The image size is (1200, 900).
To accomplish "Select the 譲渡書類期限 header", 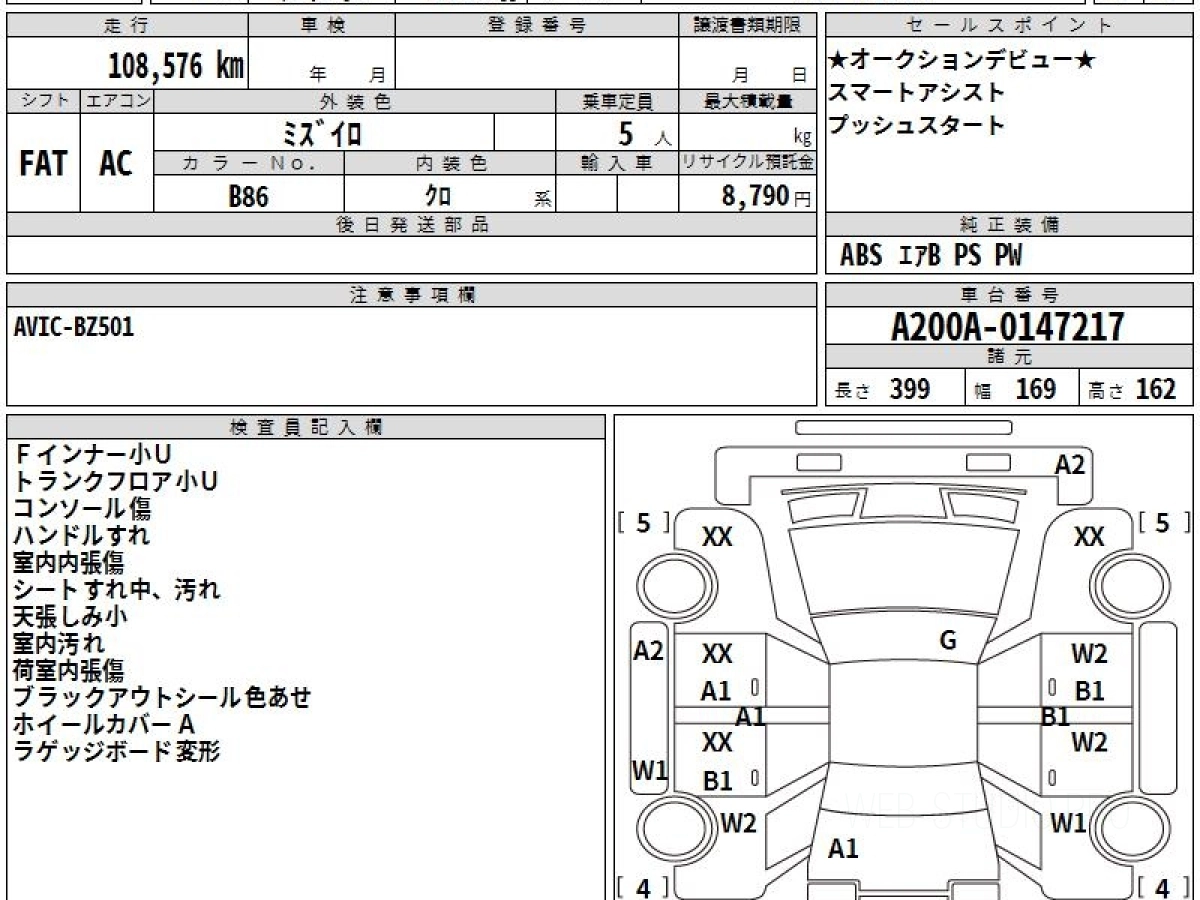I will pyautogui.click(x=748, y=27).
